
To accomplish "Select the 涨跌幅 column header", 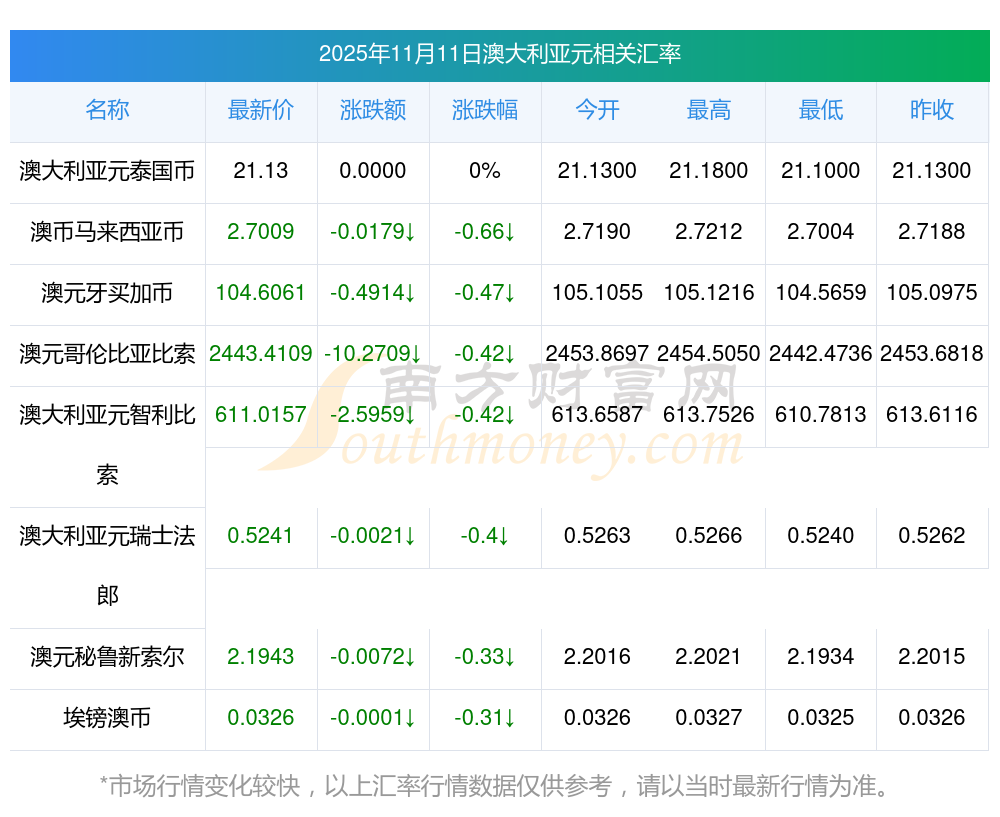I will (x=485, y=110).
